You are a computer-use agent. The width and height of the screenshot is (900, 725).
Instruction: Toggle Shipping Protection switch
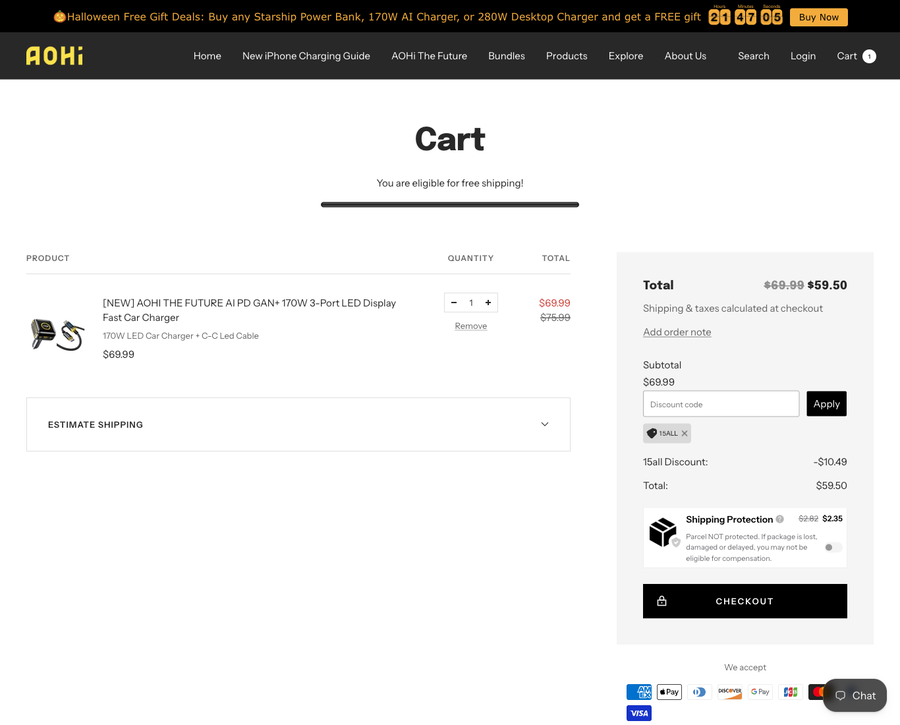point(833,547)
